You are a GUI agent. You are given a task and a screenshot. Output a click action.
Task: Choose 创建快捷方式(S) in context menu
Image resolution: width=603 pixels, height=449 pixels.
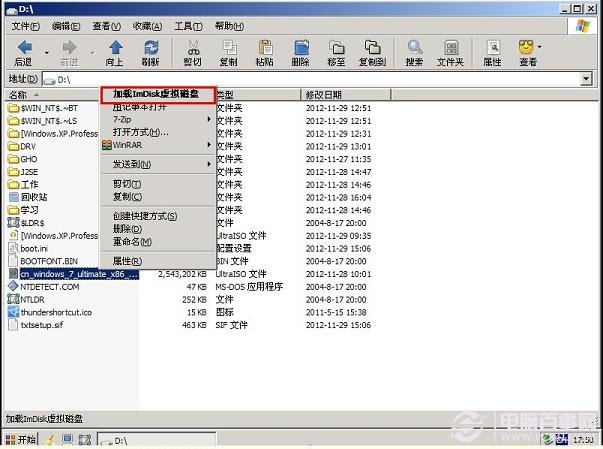point(158,216)
